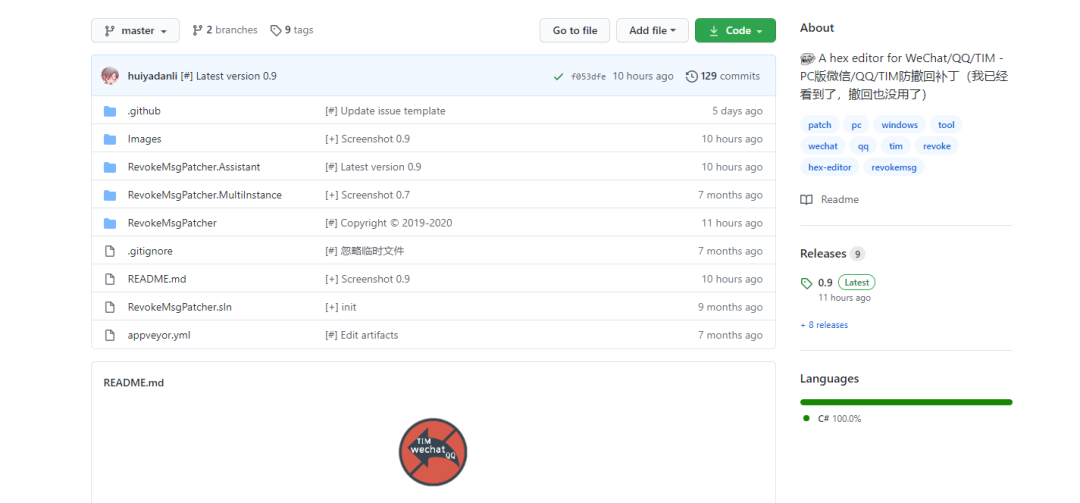1080x503 pixels.
Task: Click the .github folder icon
Action: [110, 111]
